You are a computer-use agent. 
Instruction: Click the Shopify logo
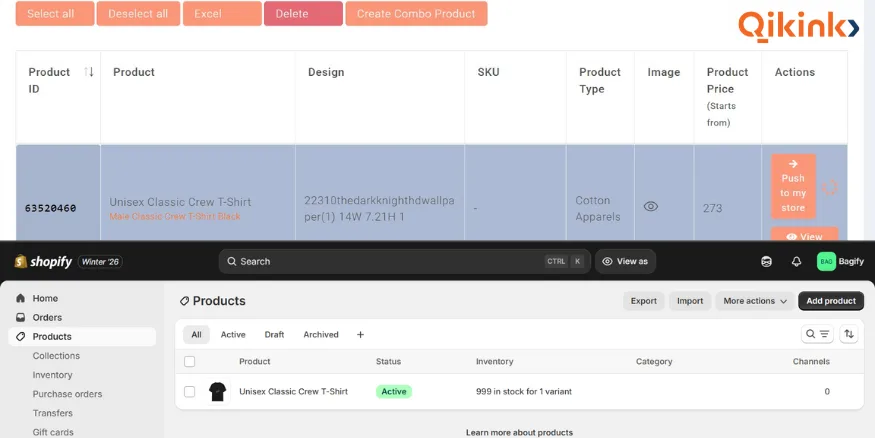coord(43,261)
